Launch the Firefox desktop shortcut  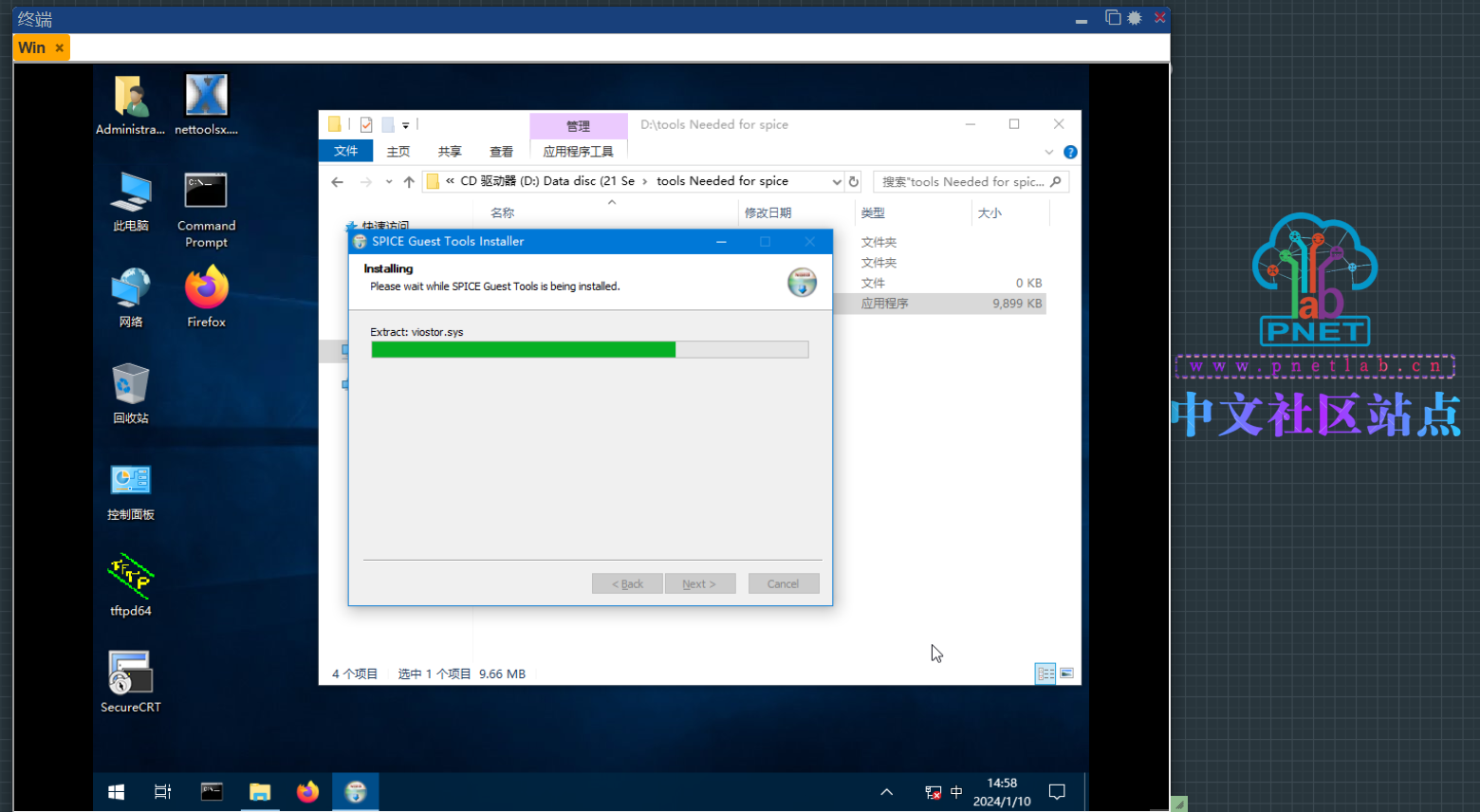click(206, 298)
